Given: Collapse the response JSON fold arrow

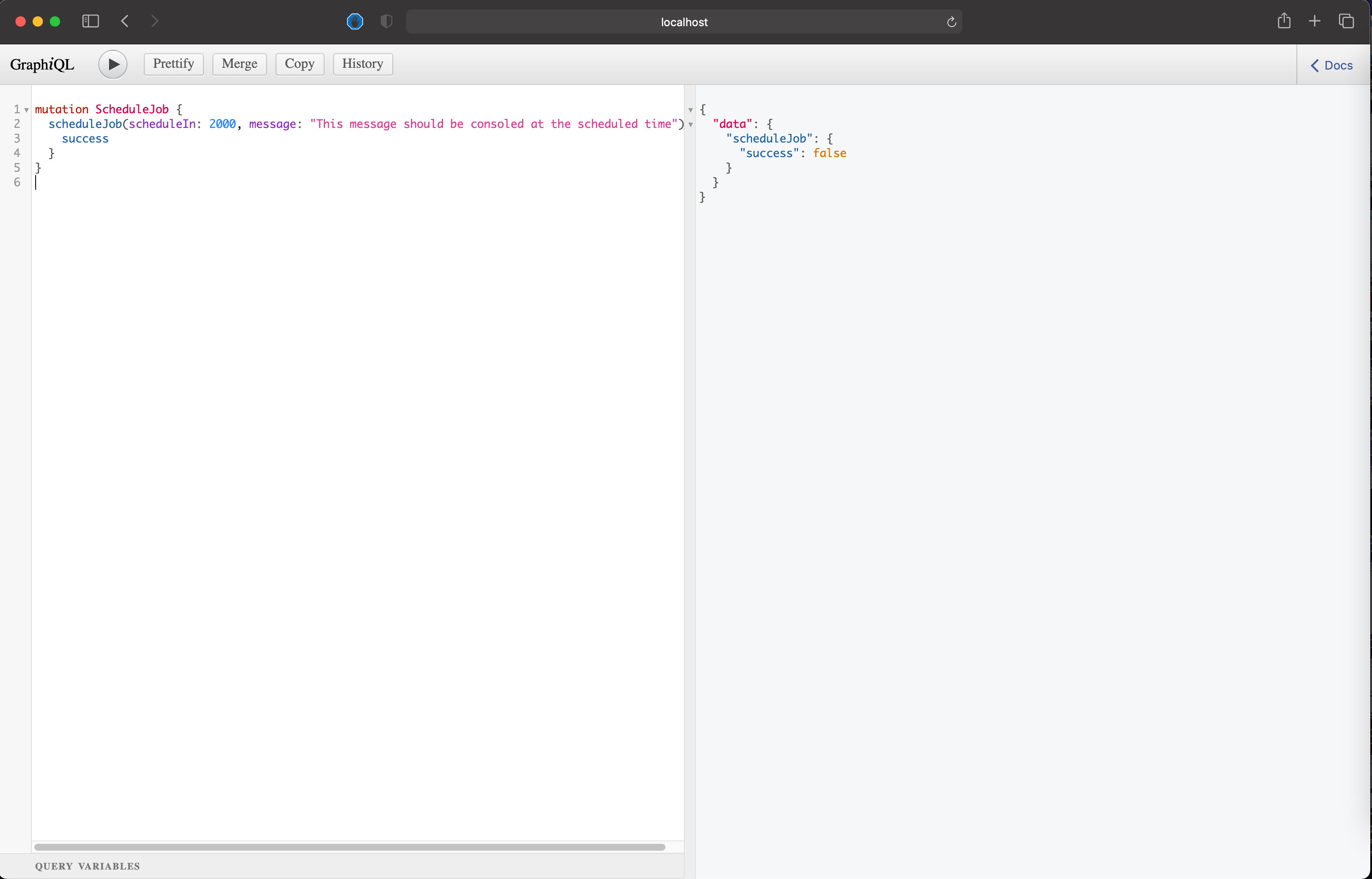Looking at the screenshot, I should 691,109.
